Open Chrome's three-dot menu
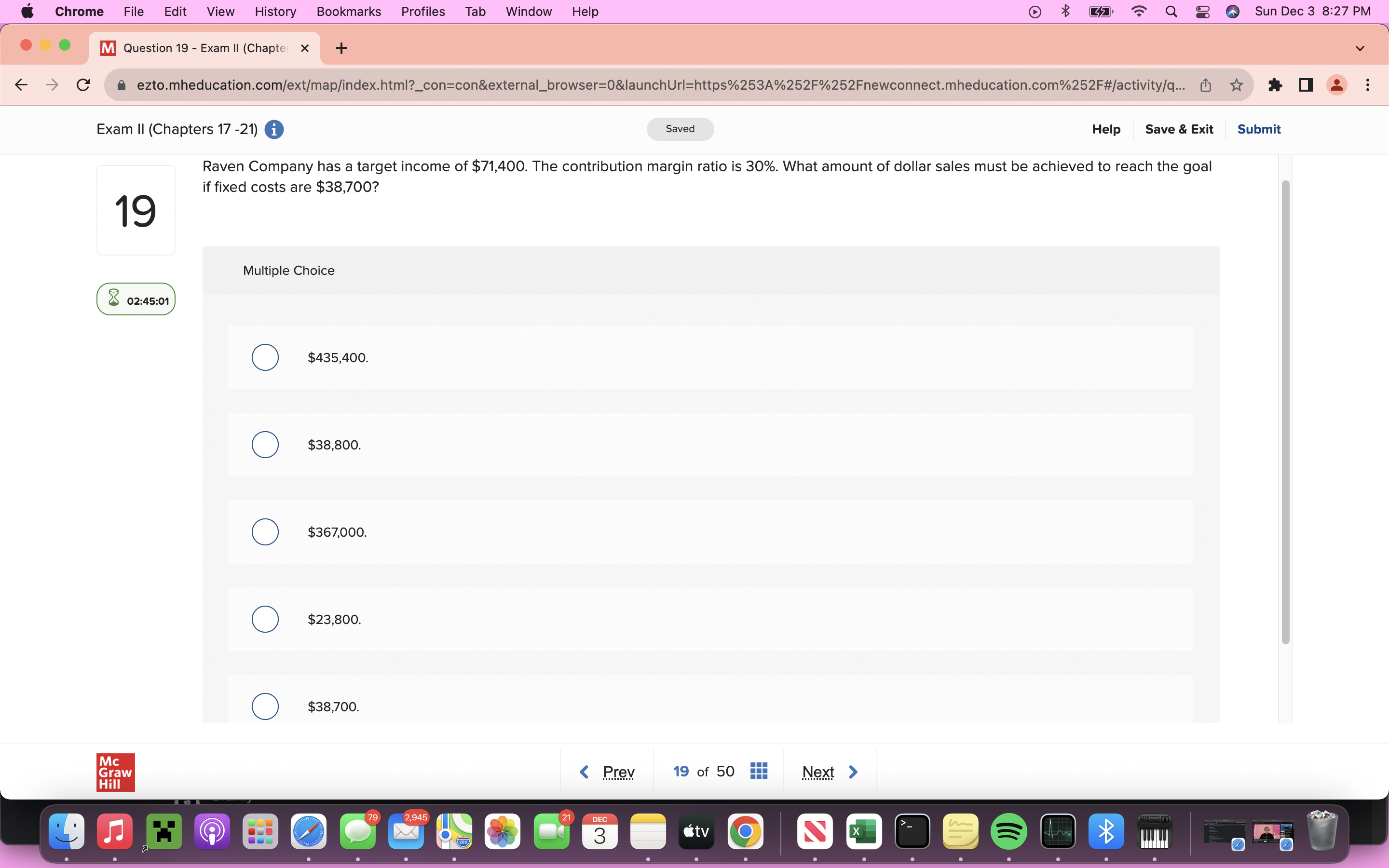The image size is (1389, 868). coord(1368,85)
